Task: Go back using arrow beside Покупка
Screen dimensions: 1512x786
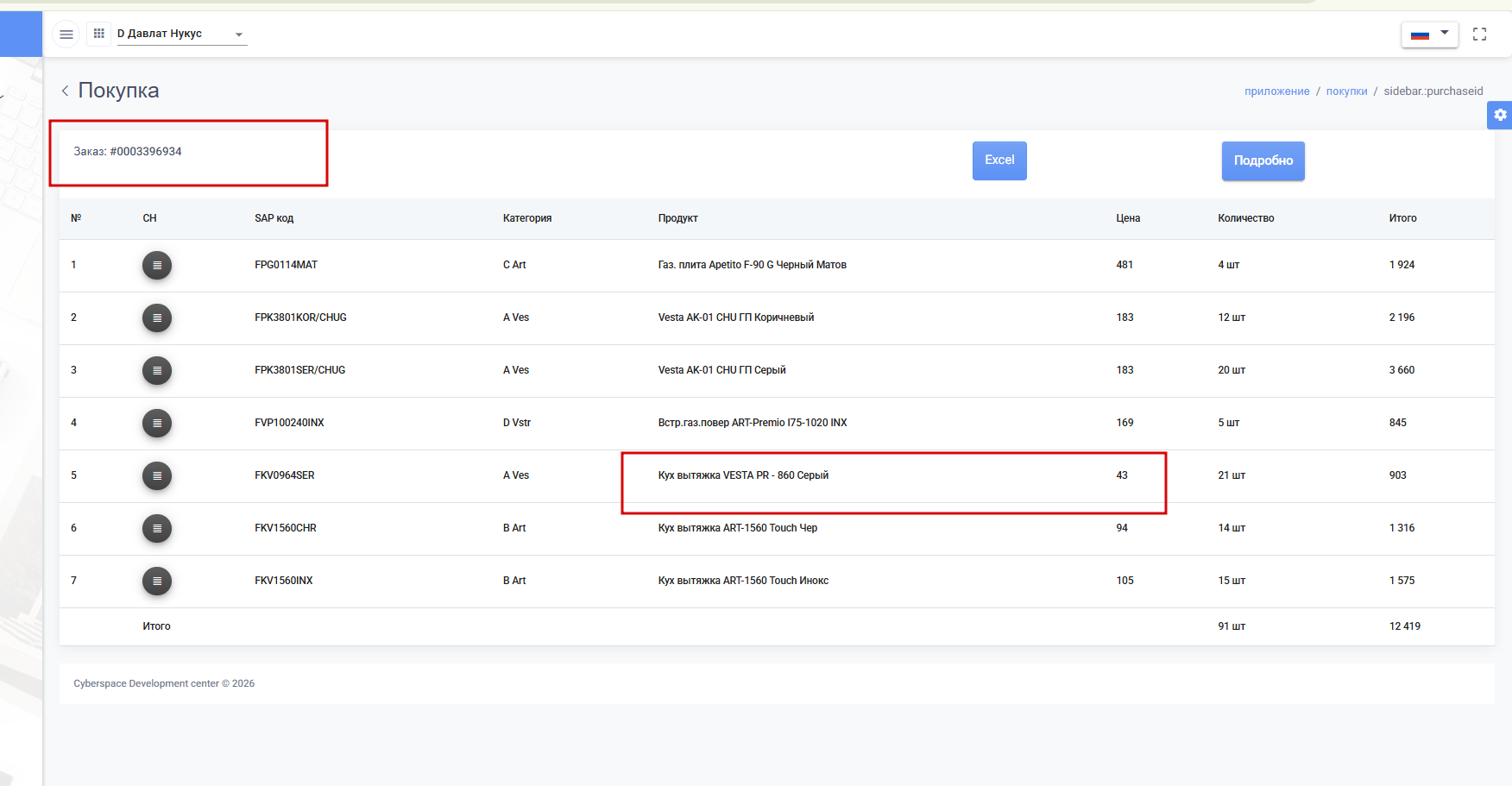Action: [x=66, y=91]
